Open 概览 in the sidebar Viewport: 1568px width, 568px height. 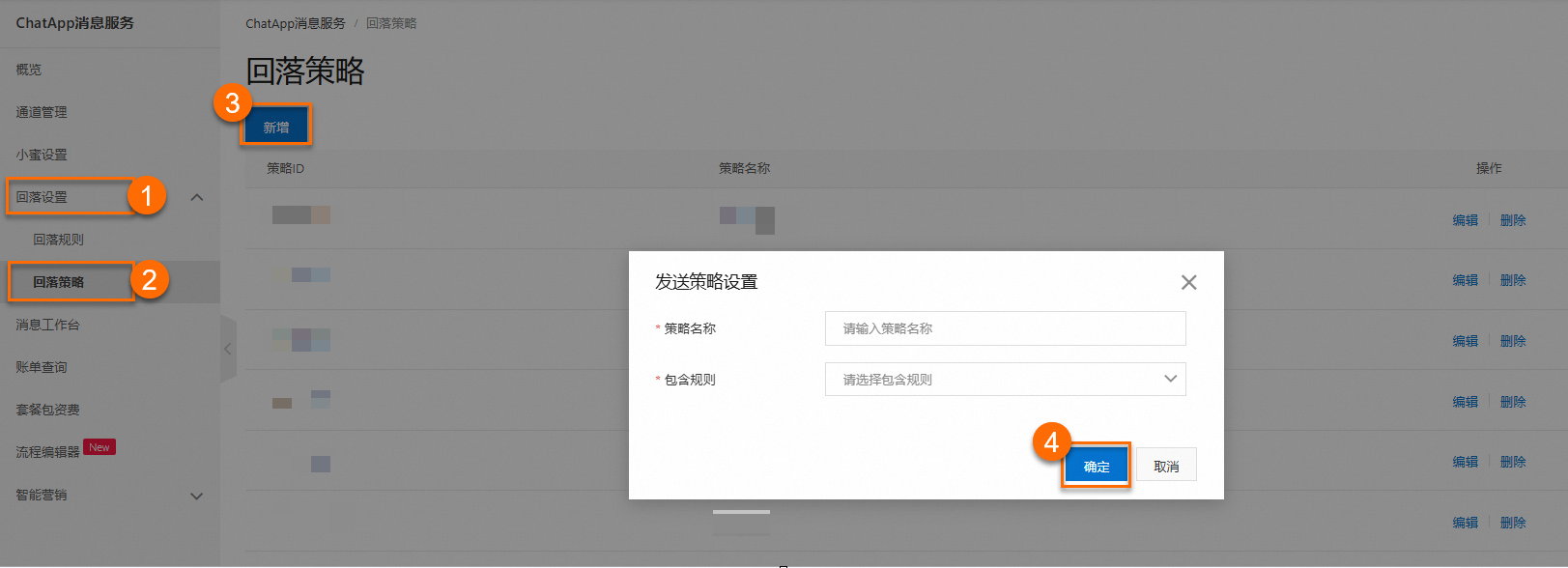[29, 70]
